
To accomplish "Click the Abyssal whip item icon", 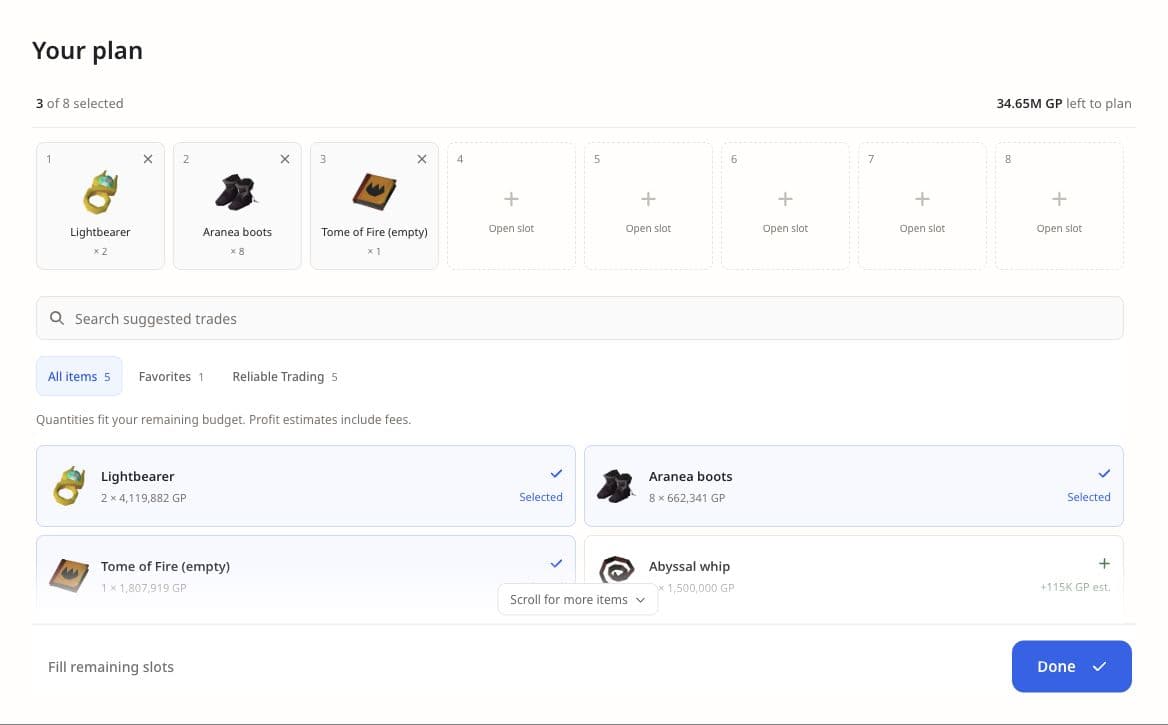I will pos(617,572).
